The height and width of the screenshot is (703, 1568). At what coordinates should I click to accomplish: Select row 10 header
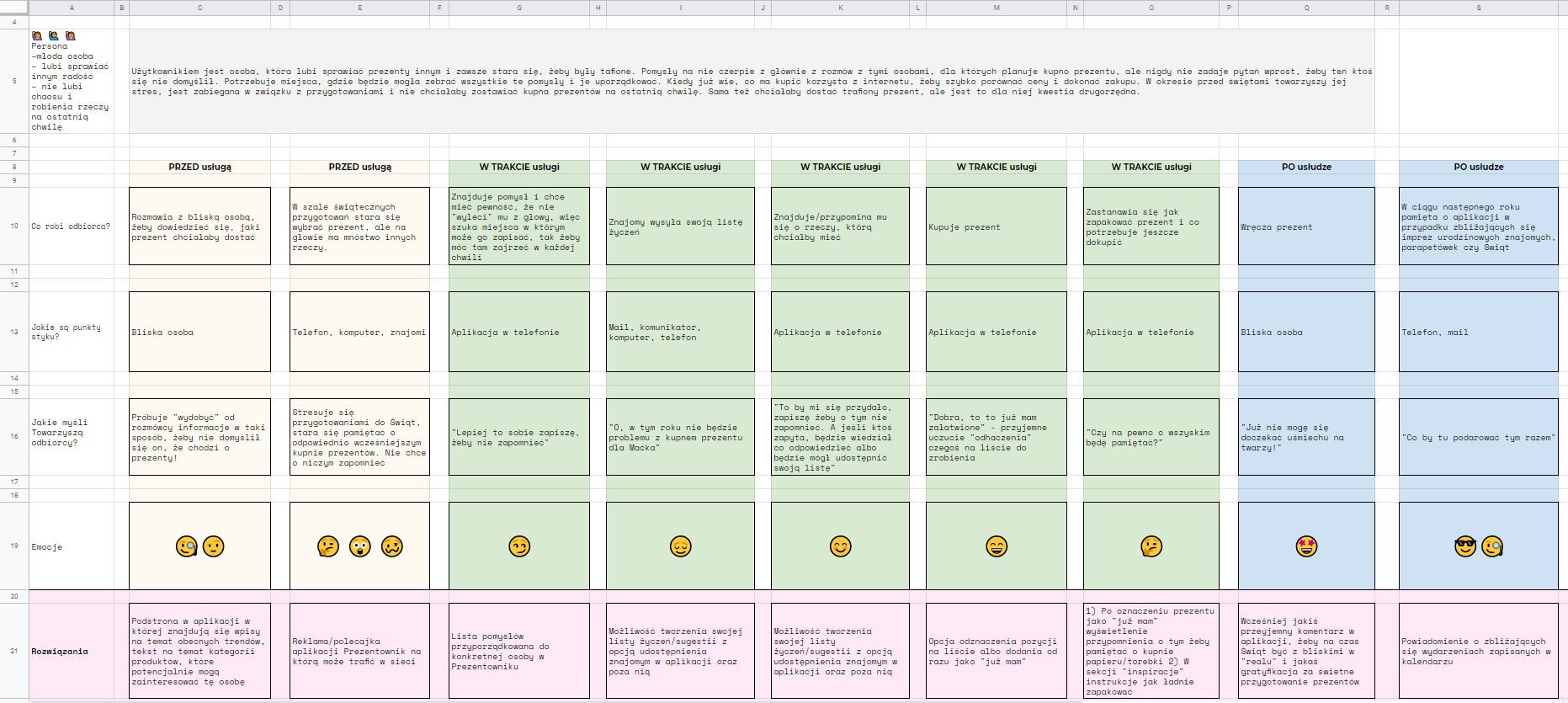click(x=14, y=226)
